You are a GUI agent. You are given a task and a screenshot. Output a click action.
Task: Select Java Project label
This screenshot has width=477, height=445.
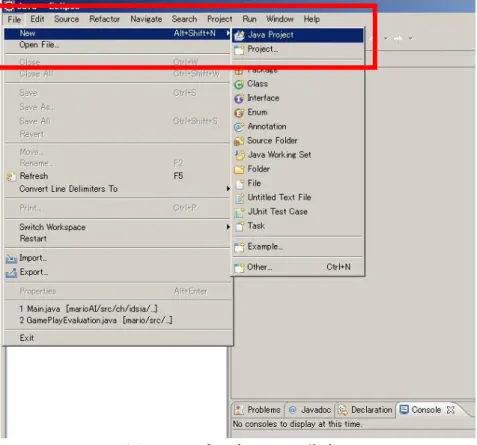pyautogui.click(x=271, y=35)
